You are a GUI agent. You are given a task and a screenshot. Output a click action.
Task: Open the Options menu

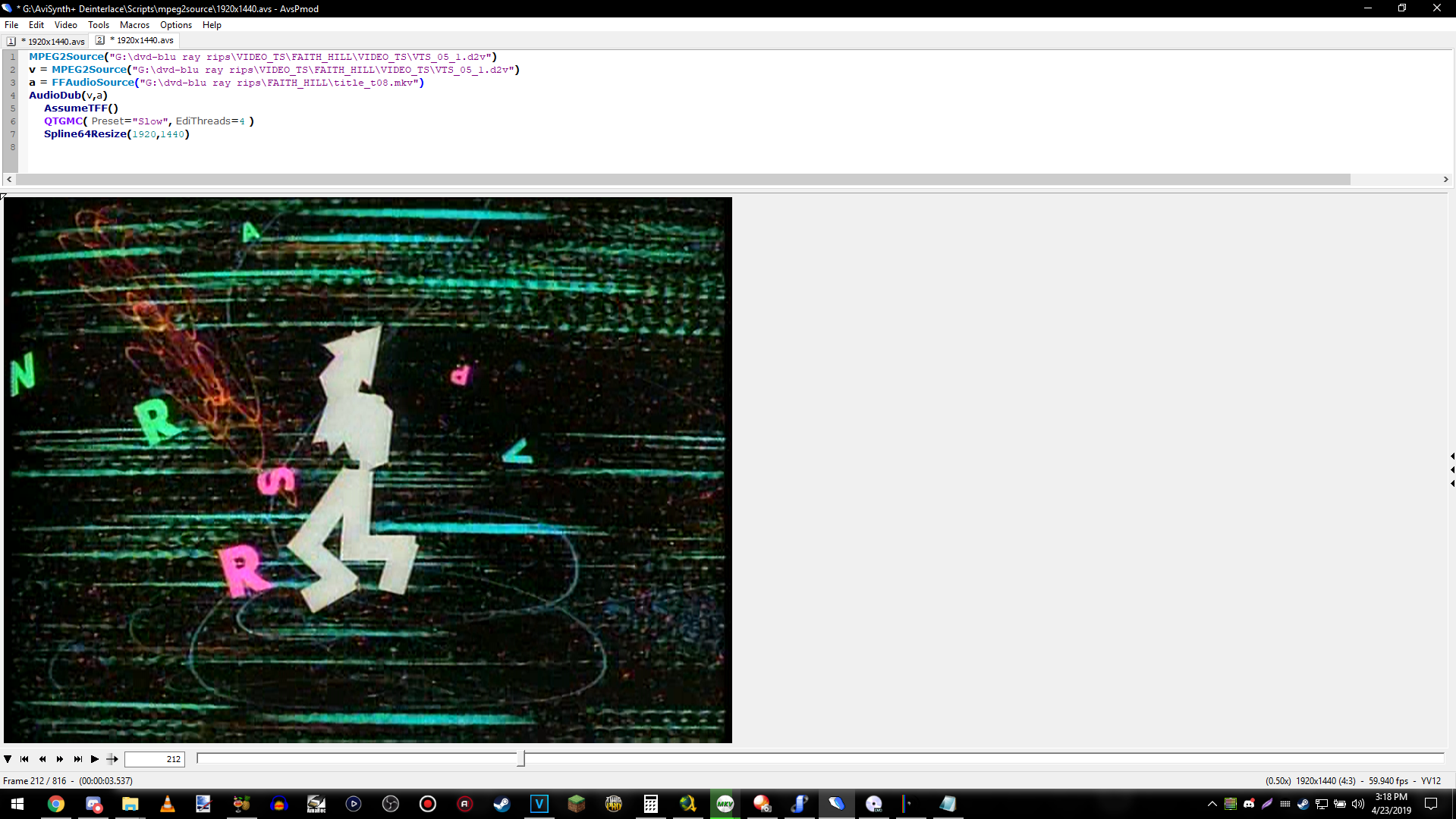pyautogui.click(x=176, y=25)
